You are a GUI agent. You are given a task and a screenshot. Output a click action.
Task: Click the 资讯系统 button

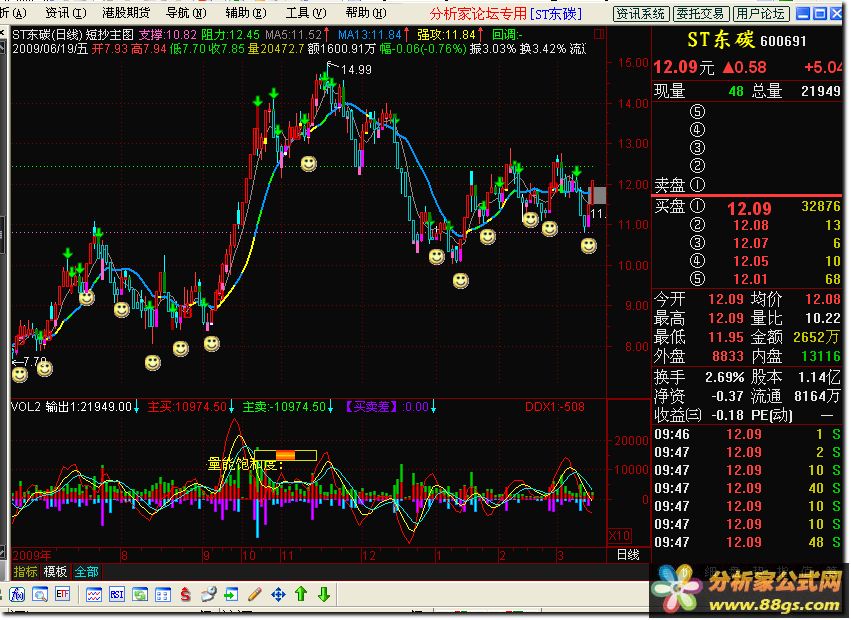click(641, 14)
